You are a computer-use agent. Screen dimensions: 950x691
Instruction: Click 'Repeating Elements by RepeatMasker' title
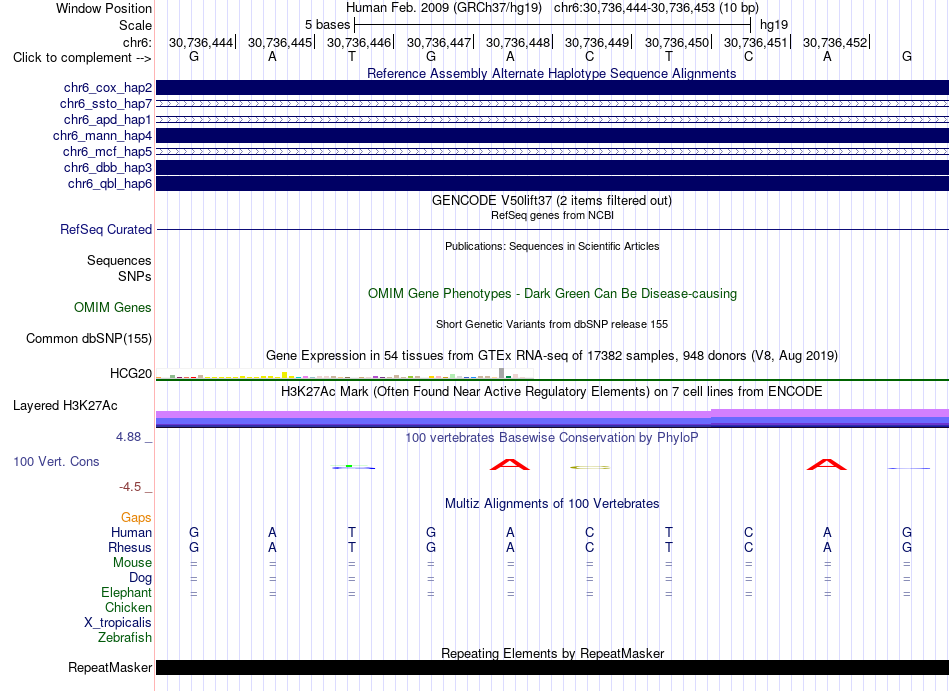click(x=552, y=653)
